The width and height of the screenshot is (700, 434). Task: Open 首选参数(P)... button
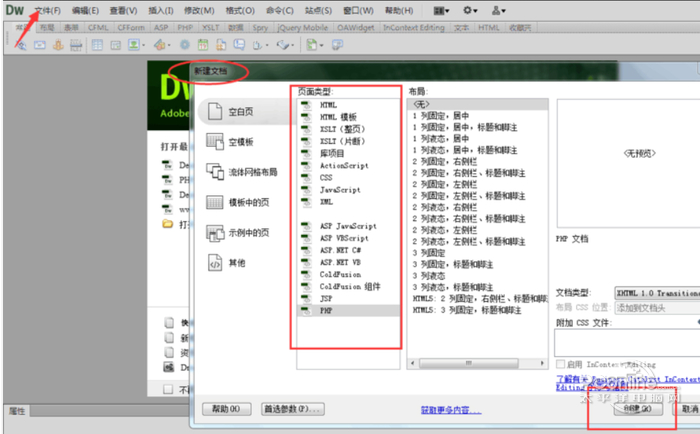292,409
